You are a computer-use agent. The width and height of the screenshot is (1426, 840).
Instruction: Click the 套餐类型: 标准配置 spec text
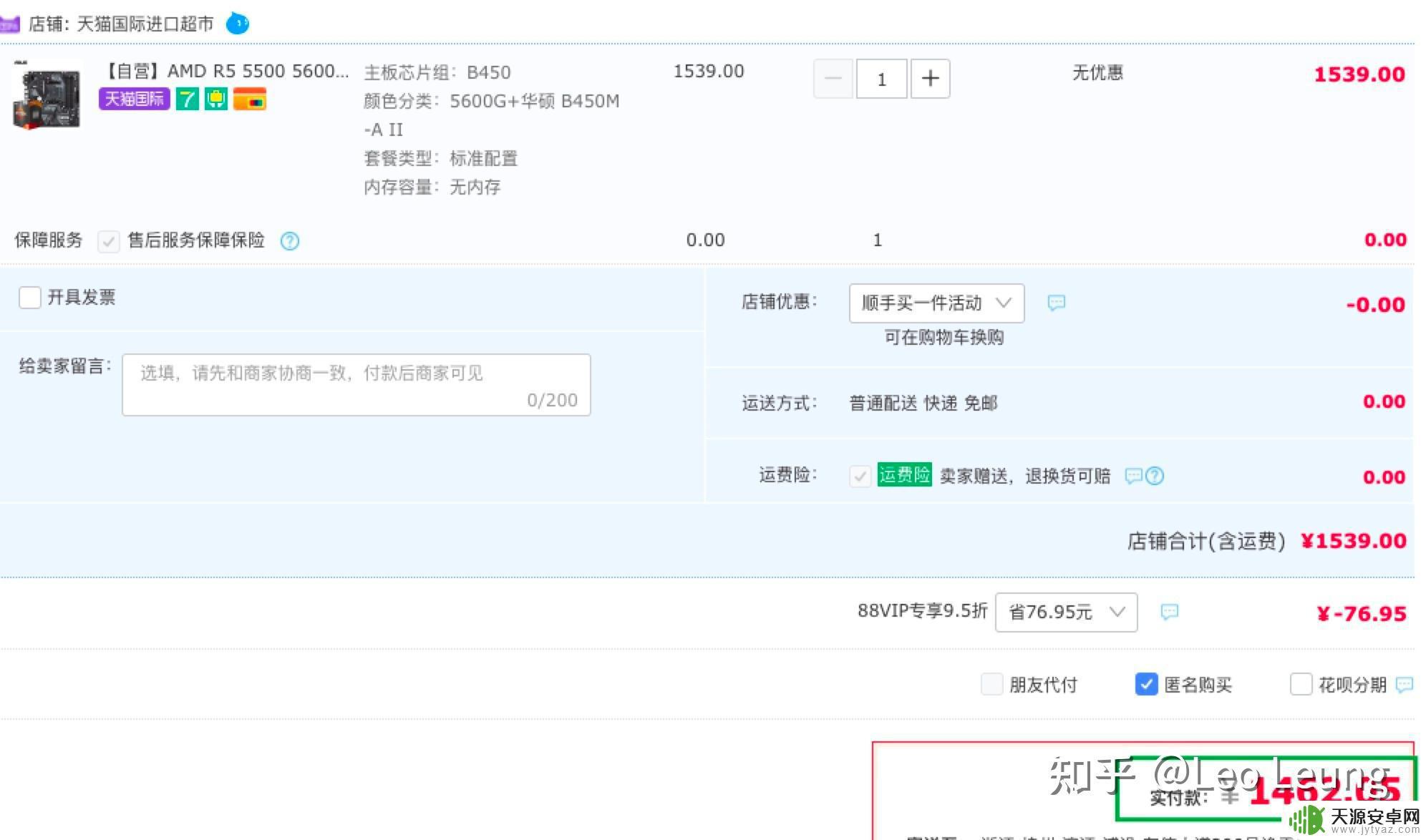click(x=440, y=158)
